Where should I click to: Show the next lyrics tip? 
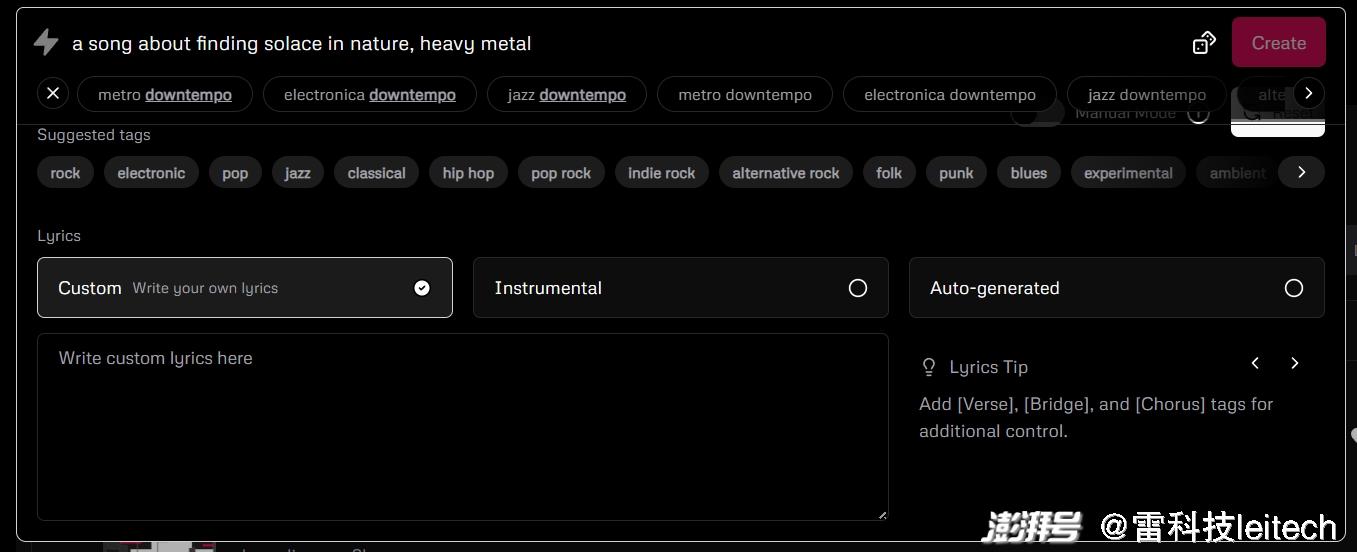1294,364
